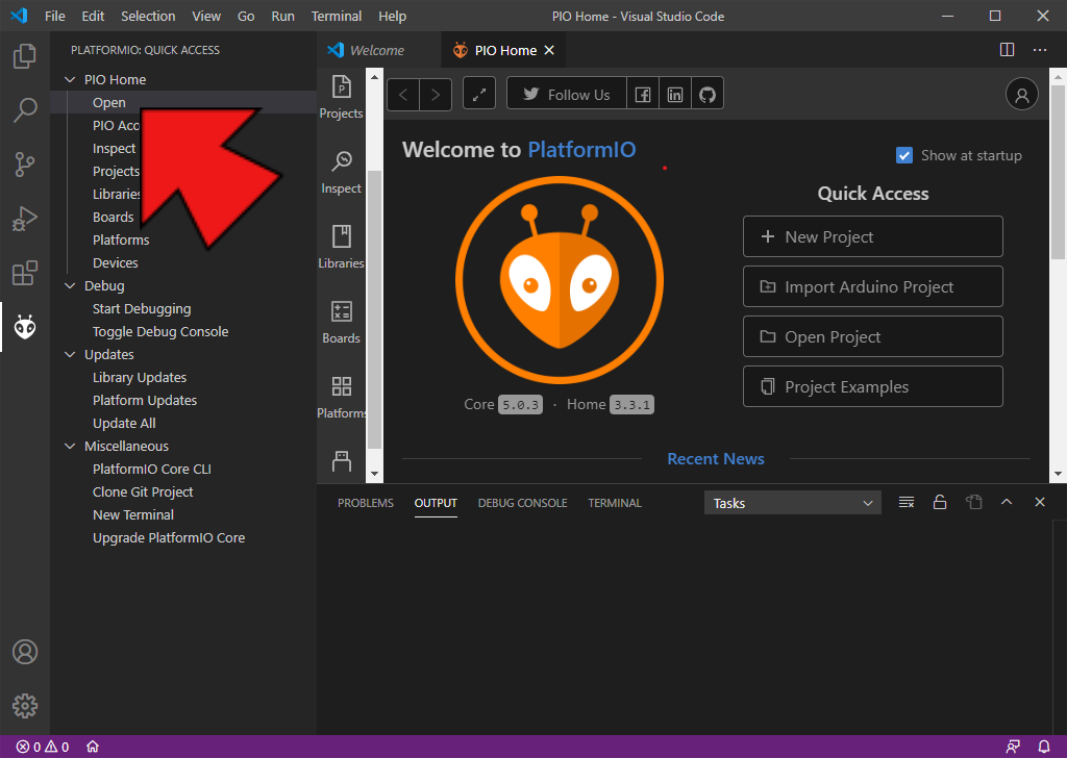Open Source Control in activity bar
This screenshot has height=758, width=1067.
tap(25, 164)
